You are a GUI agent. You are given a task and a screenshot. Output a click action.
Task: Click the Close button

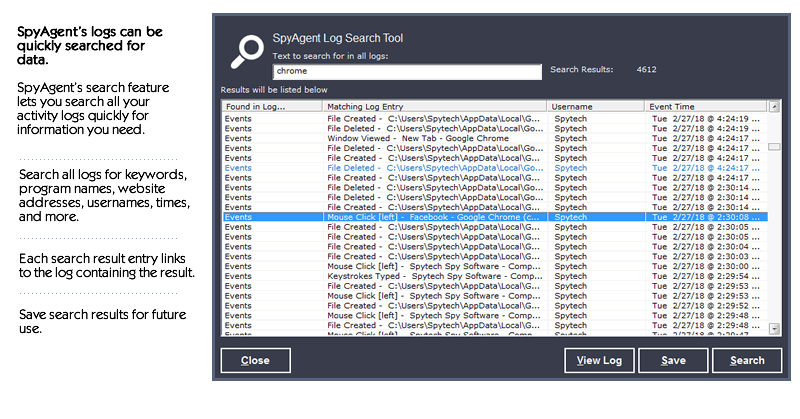pos(256,360)
